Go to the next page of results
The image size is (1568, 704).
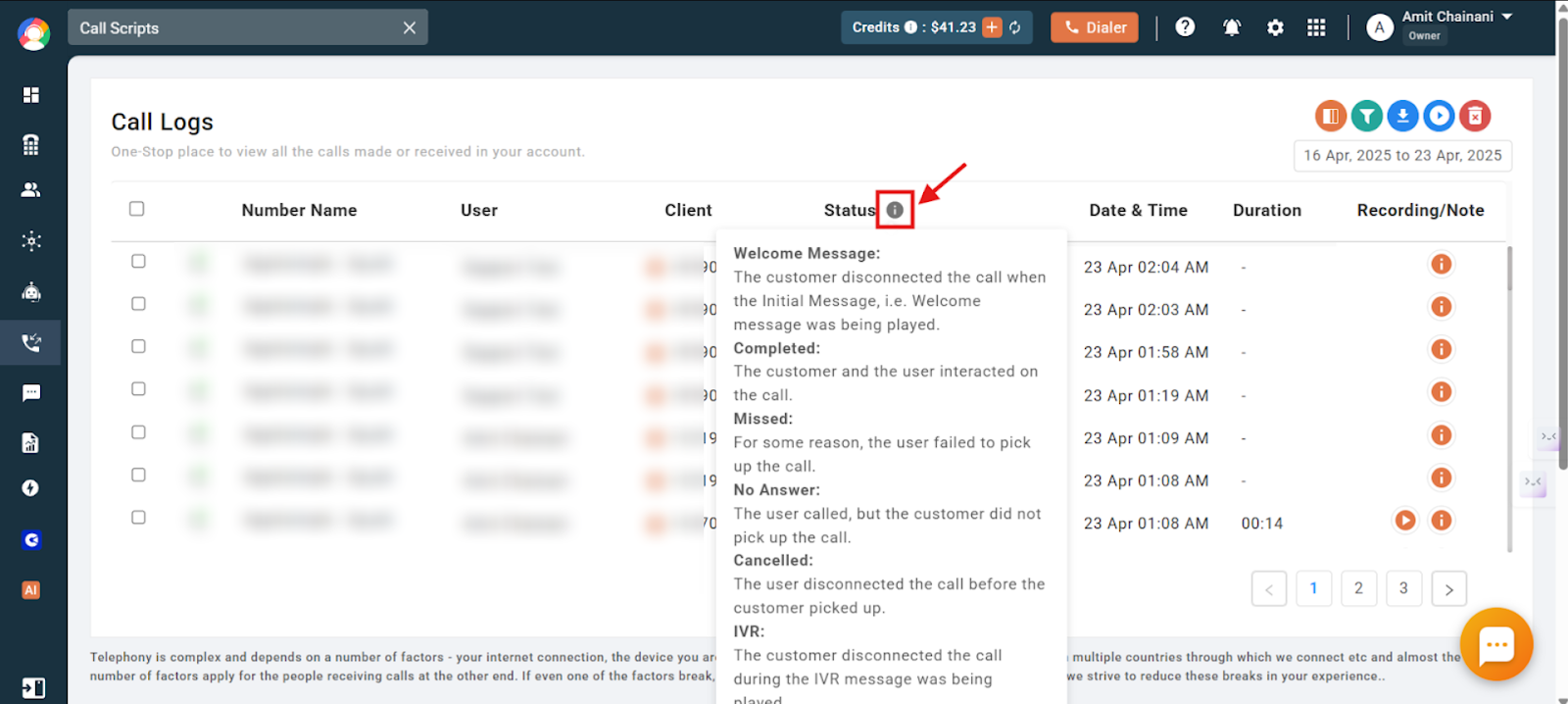1449,589
